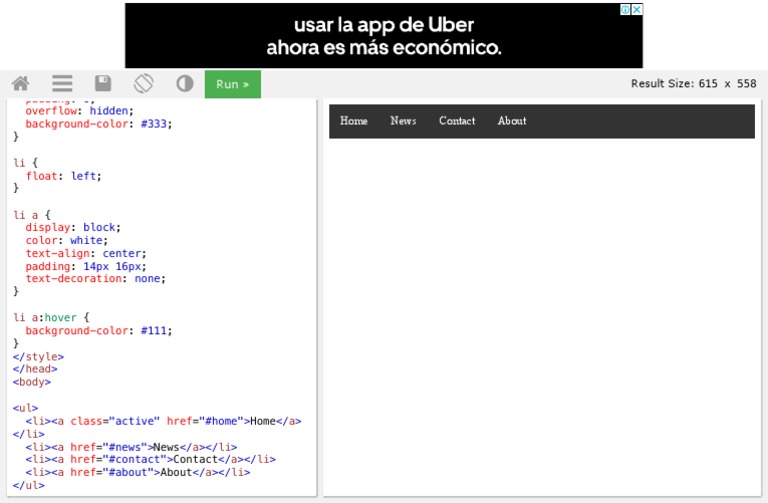Open the Uber app advertisement banner
The image size is (768, 503).
(383, 36)
